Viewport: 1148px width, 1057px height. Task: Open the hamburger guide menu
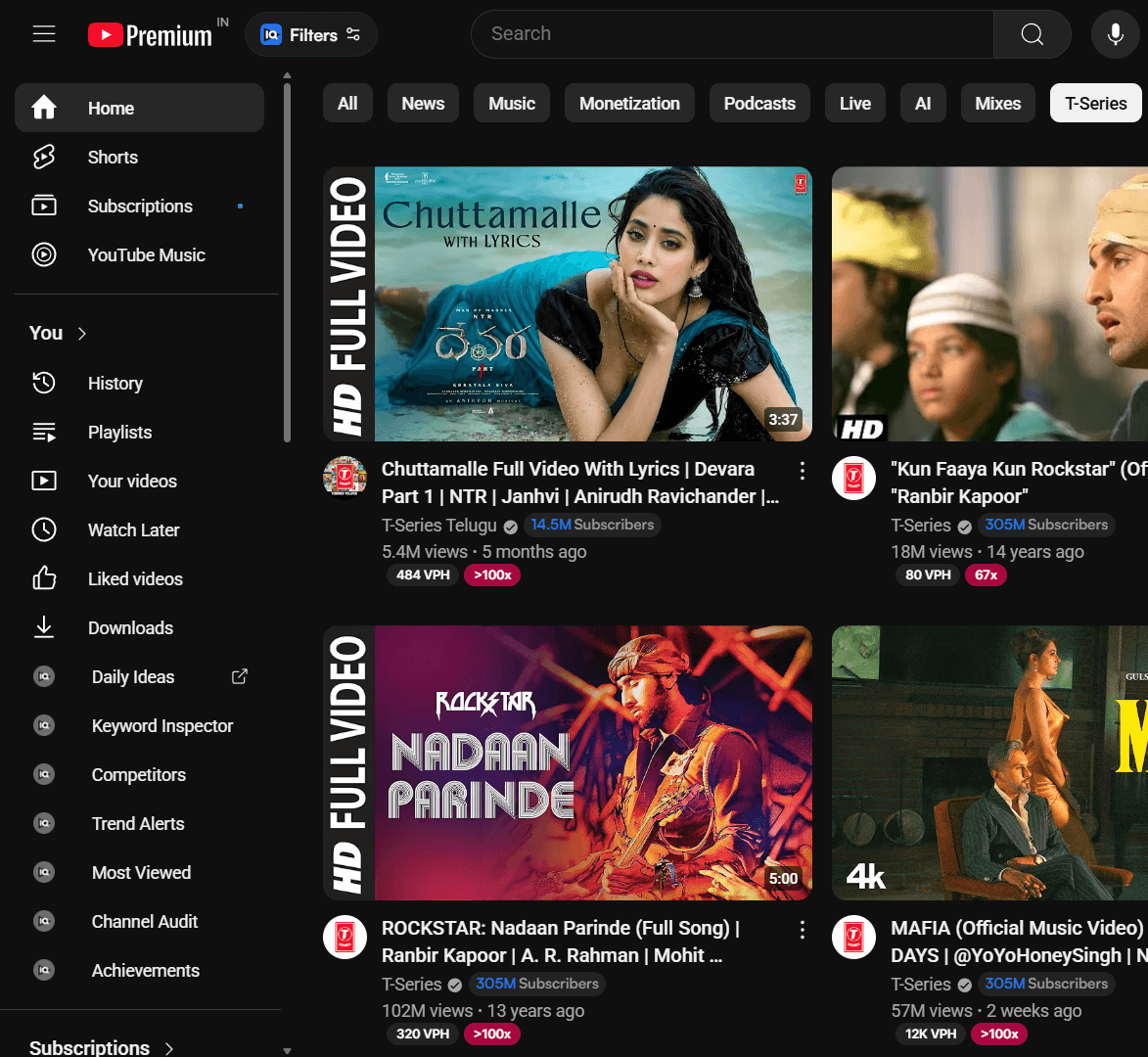click(44, 34)
